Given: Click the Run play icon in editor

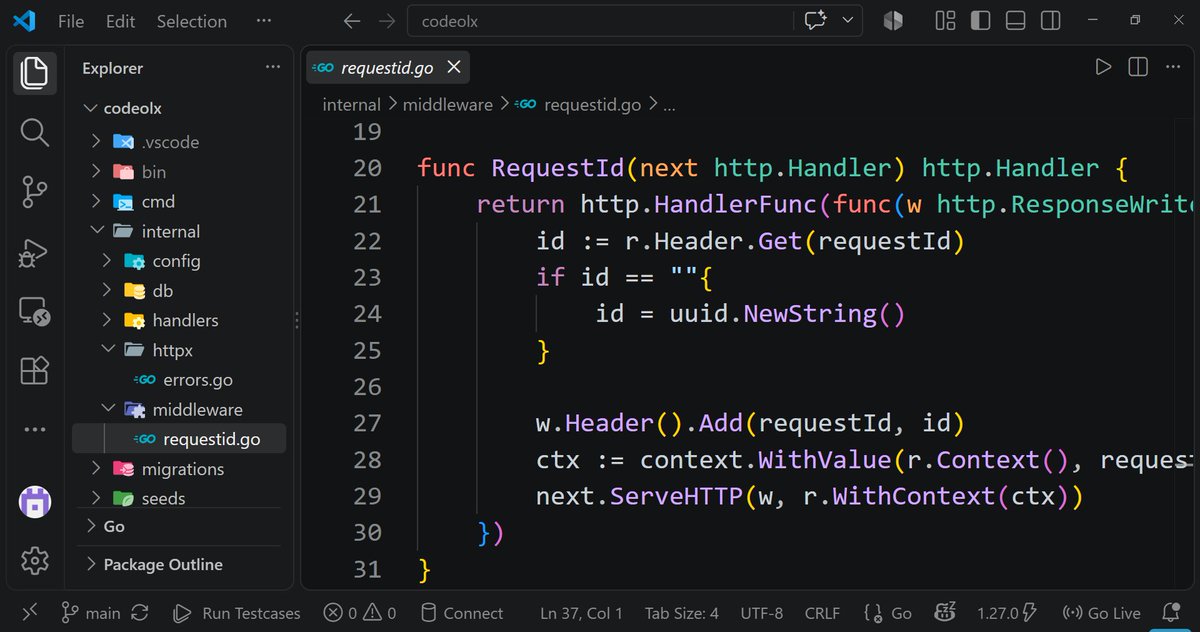Looking at the screenshot, I should click(1103, 67).
